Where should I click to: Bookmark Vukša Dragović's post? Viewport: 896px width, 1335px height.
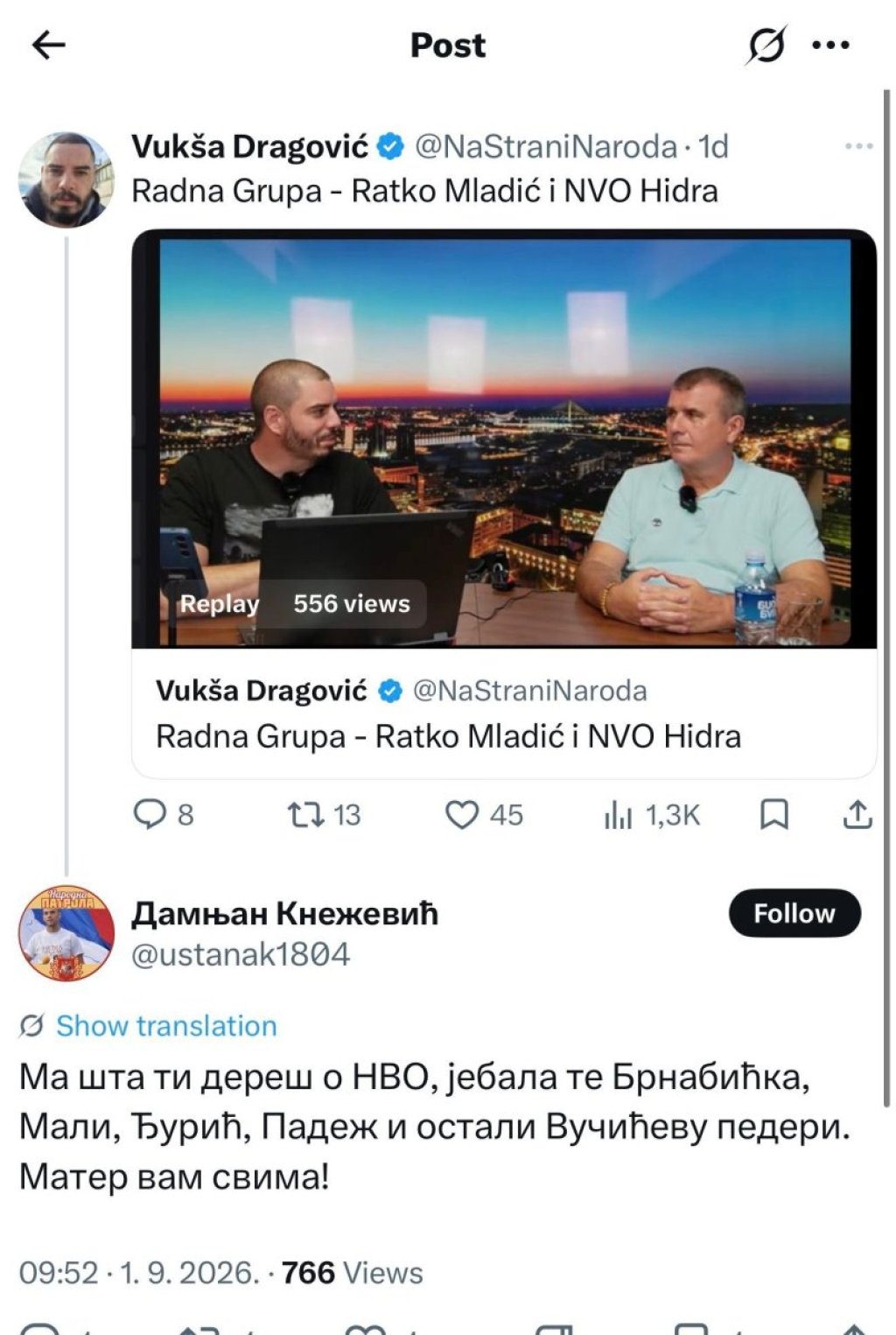tap(774, 815)
